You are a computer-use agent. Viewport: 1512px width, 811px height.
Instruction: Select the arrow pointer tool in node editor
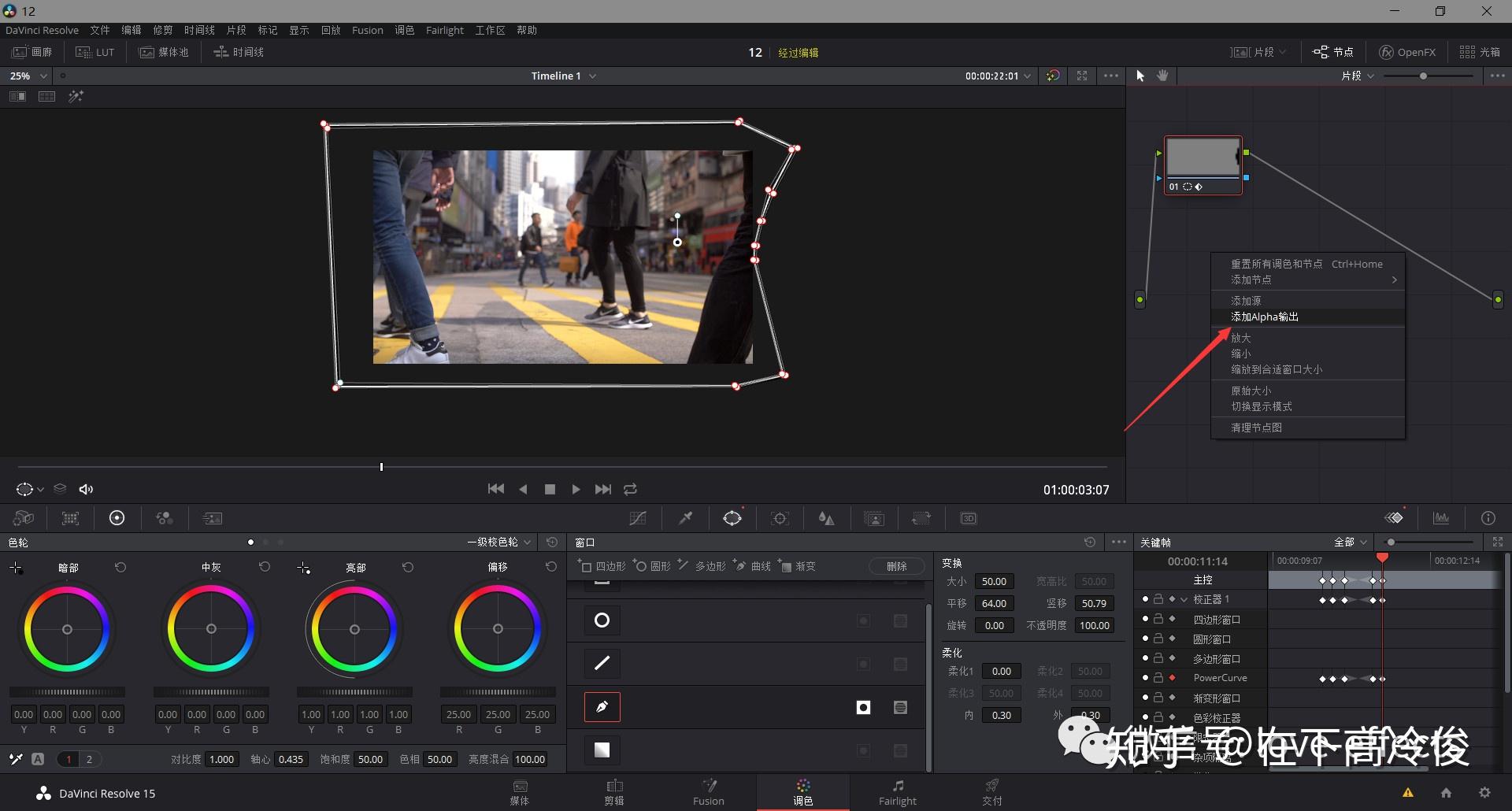(x=1140, y=76)
